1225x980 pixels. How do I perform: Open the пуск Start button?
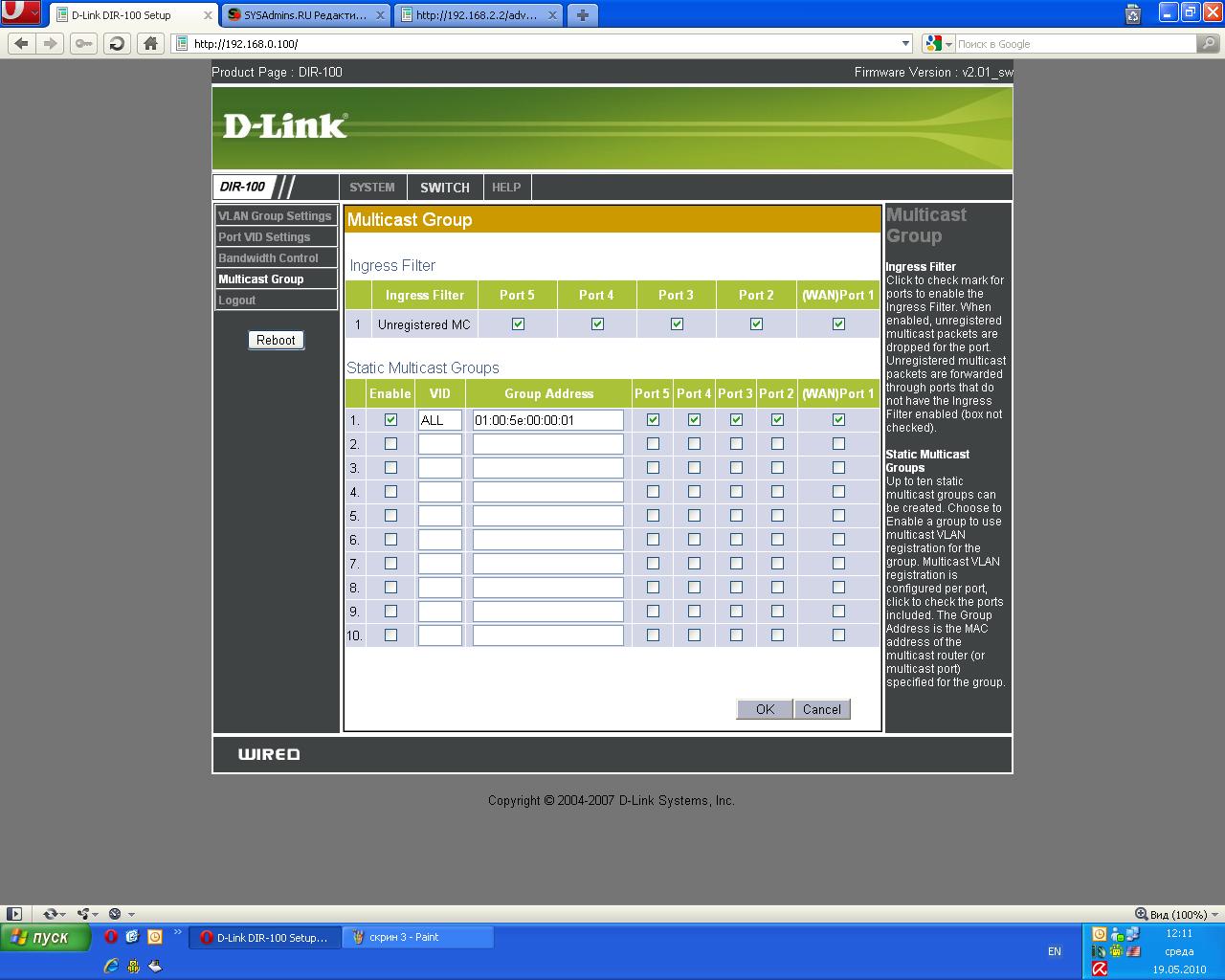point(46,937)
